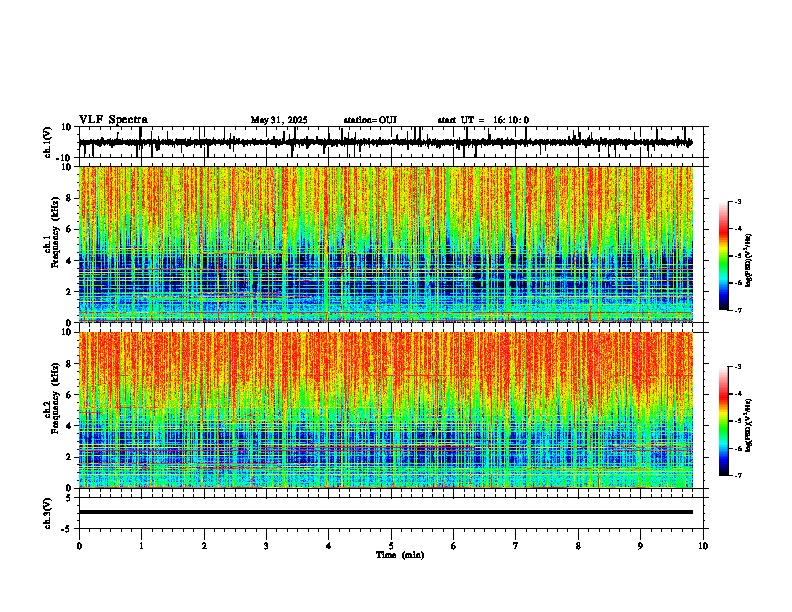Click the "station=OUI" header label
Image resolution: width=792 pixels, height=612 pixels.
(x=370, y=120)
